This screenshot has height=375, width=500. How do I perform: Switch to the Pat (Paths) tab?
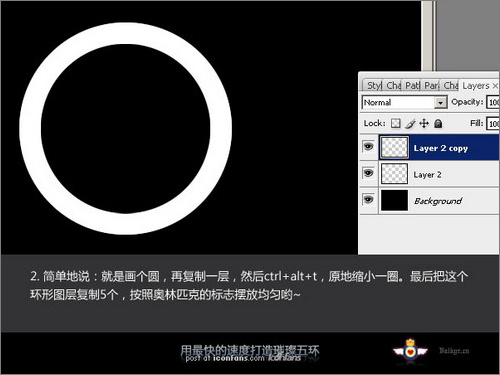(412, 86)
